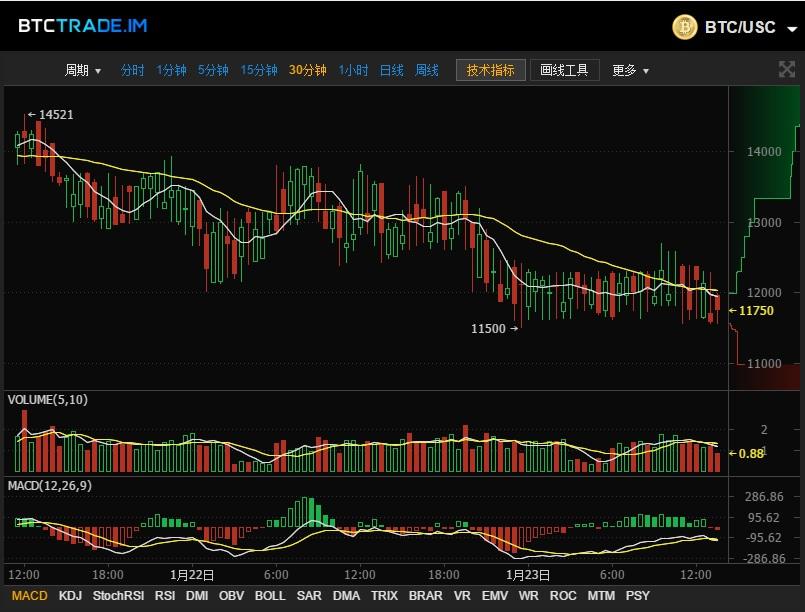Switch chart to 周线 weekly
The height and width of the screenshot is (612, 805).
(x=426, y=70)
